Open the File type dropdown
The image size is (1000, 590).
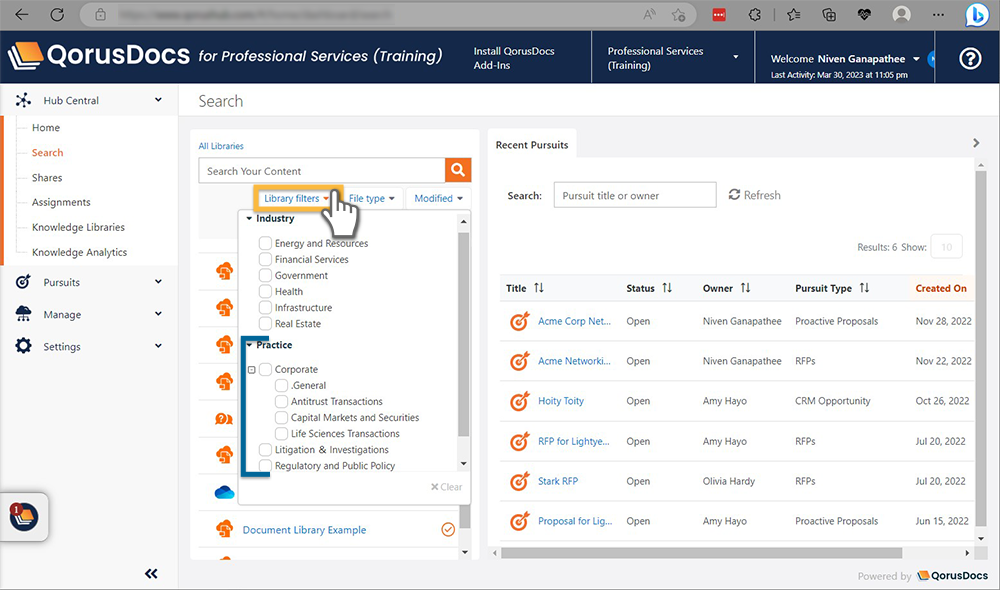[x=371, y=198]
